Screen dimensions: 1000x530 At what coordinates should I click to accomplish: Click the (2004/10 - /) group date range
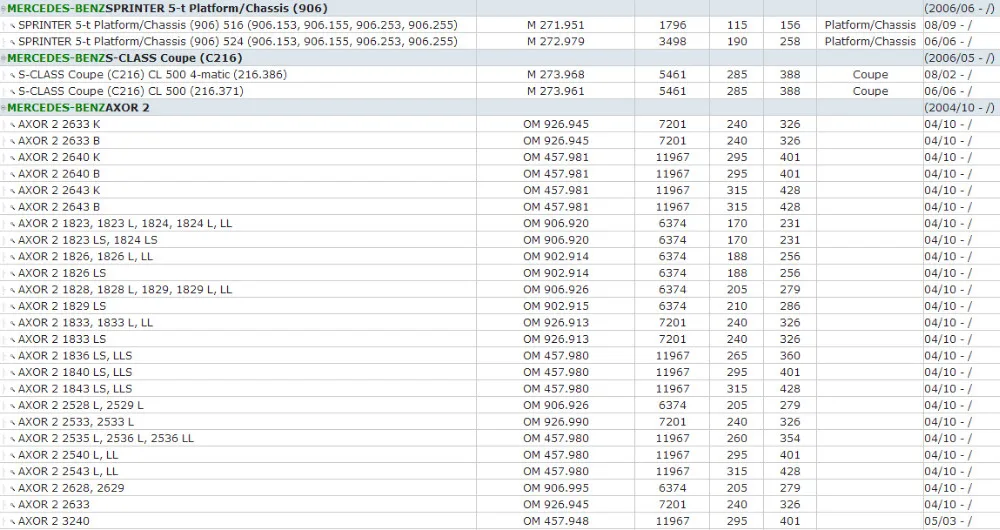959,108
